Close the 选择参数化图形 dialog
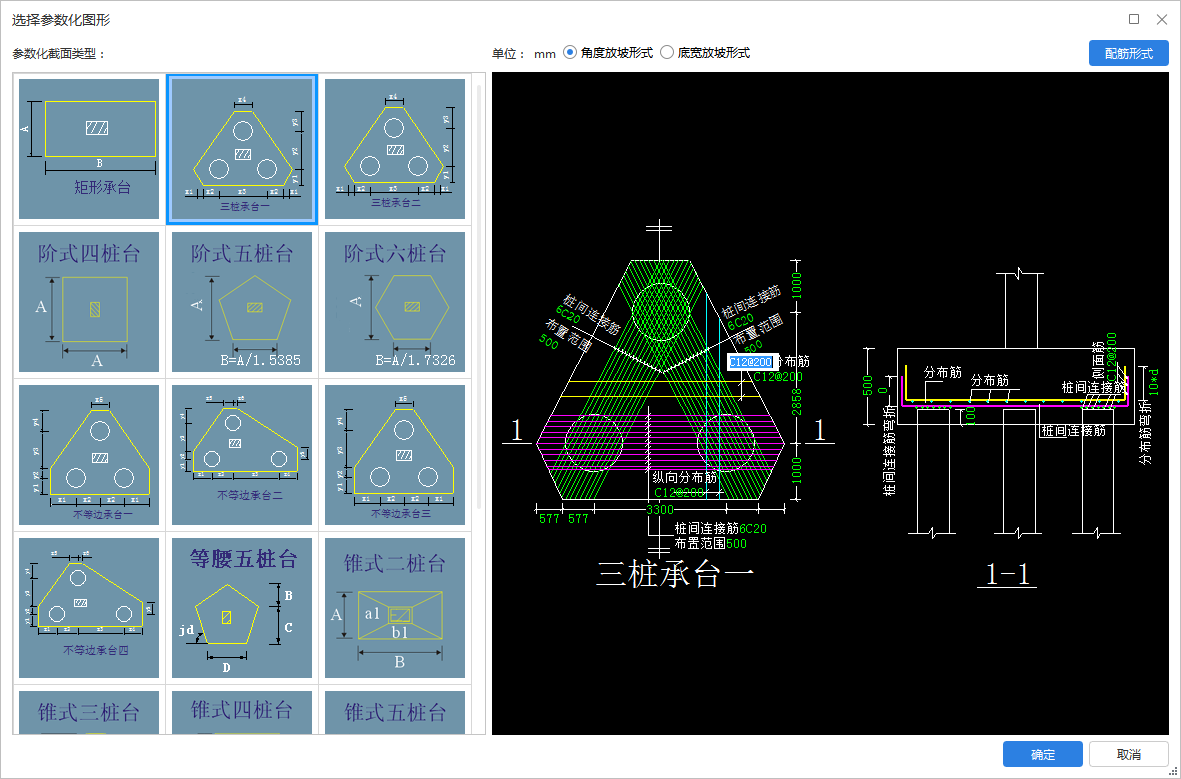This screenshot has height=779, width=1181. coord(1162,19)
